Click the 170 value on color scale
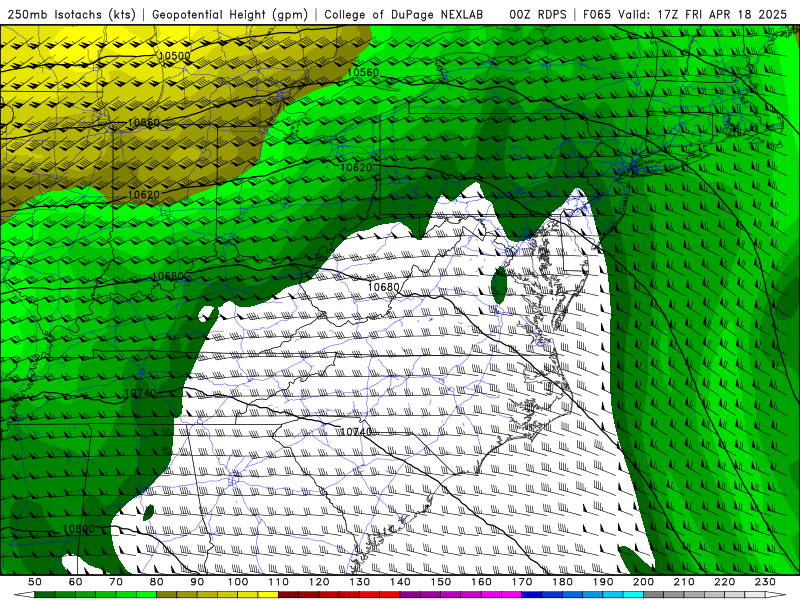The height and width of the screenshot is (600, 800). (522, 582)
